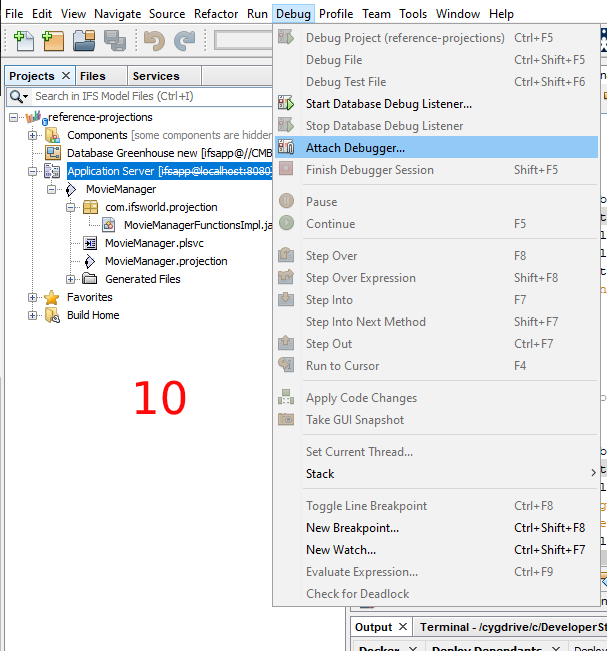Switch to the Files tab

click(92, 76)
